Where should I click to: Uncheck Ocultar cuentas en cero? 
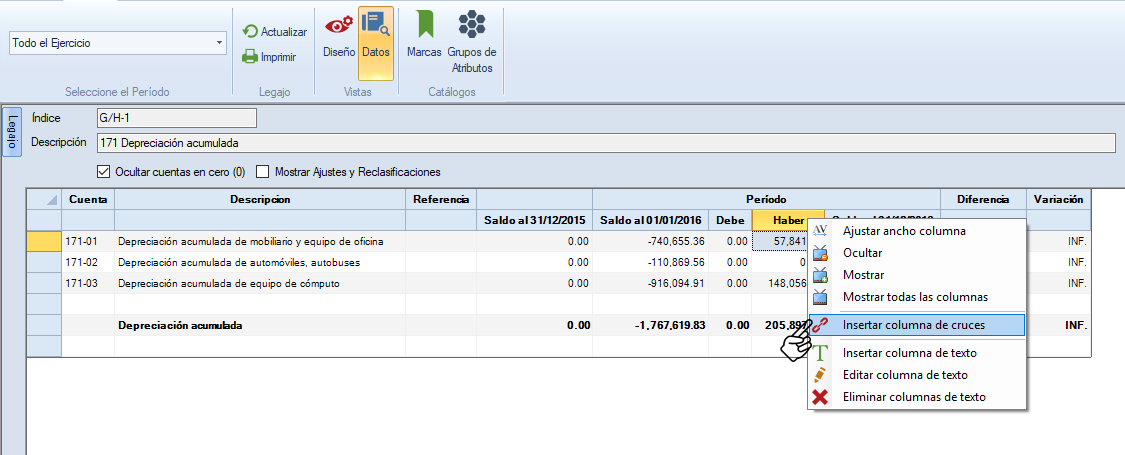(x=104, y=171)
